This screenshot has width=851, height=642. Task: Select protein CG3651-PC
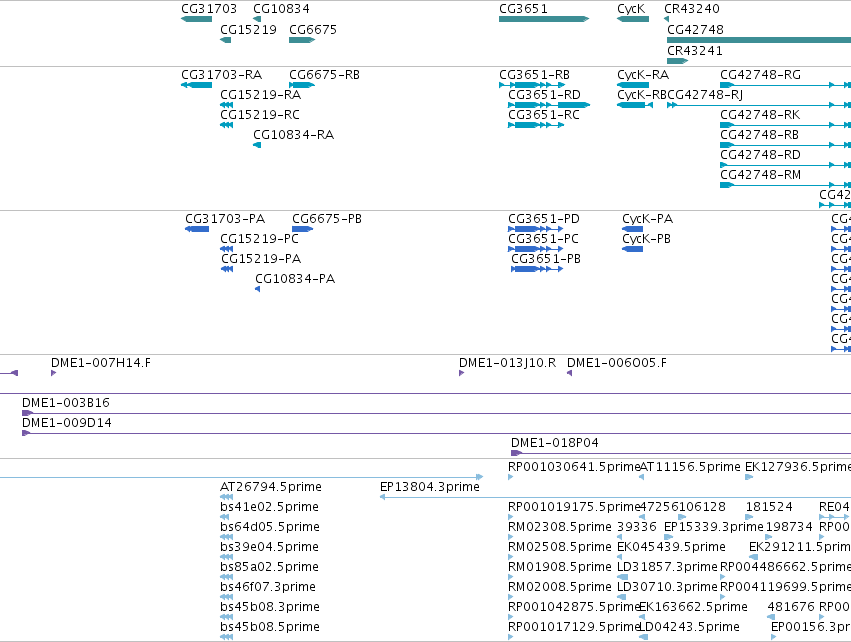[535, 249]
